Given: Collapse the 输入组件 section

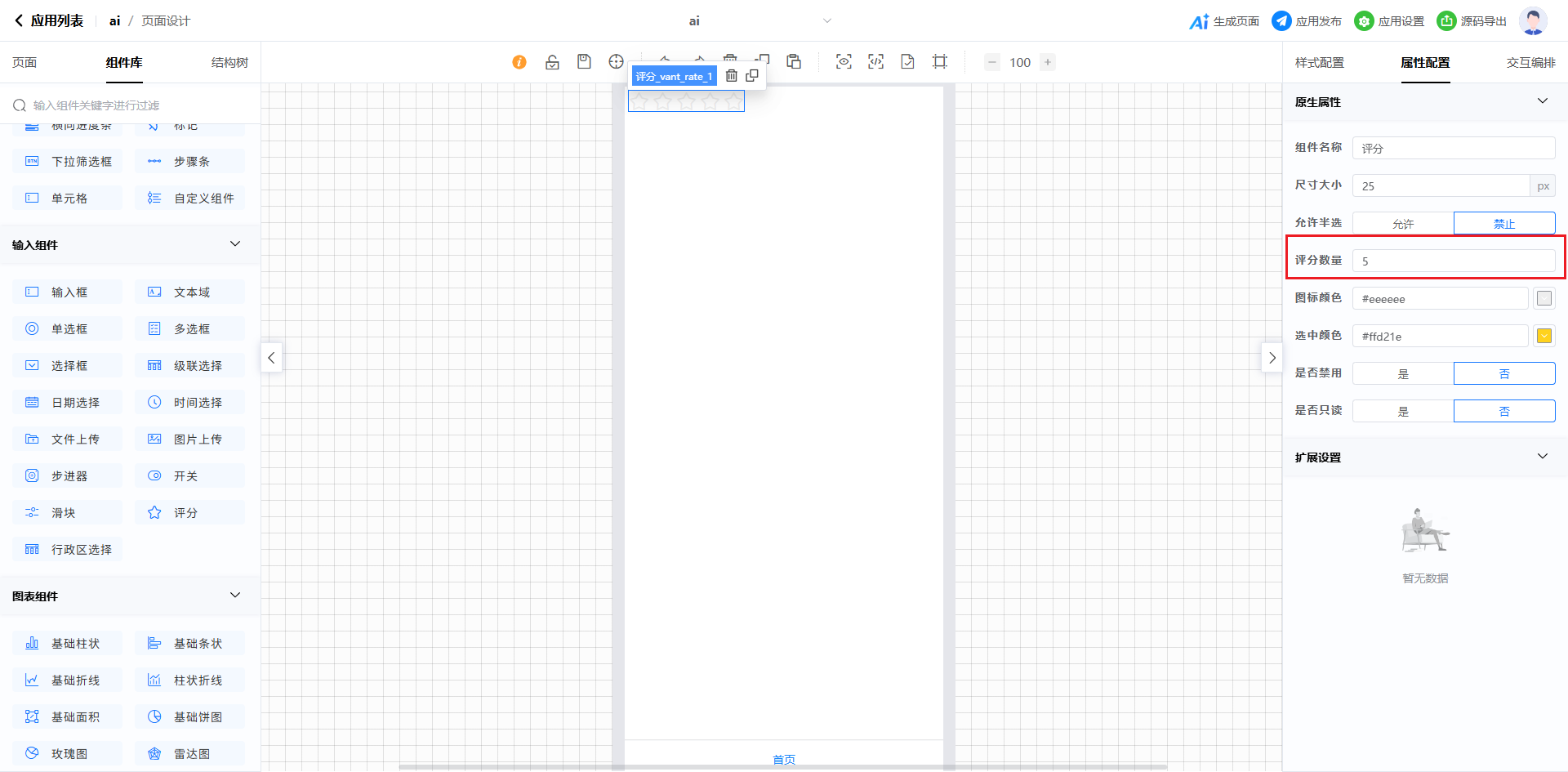Looking at the screenshot, I should pos(235,244).
